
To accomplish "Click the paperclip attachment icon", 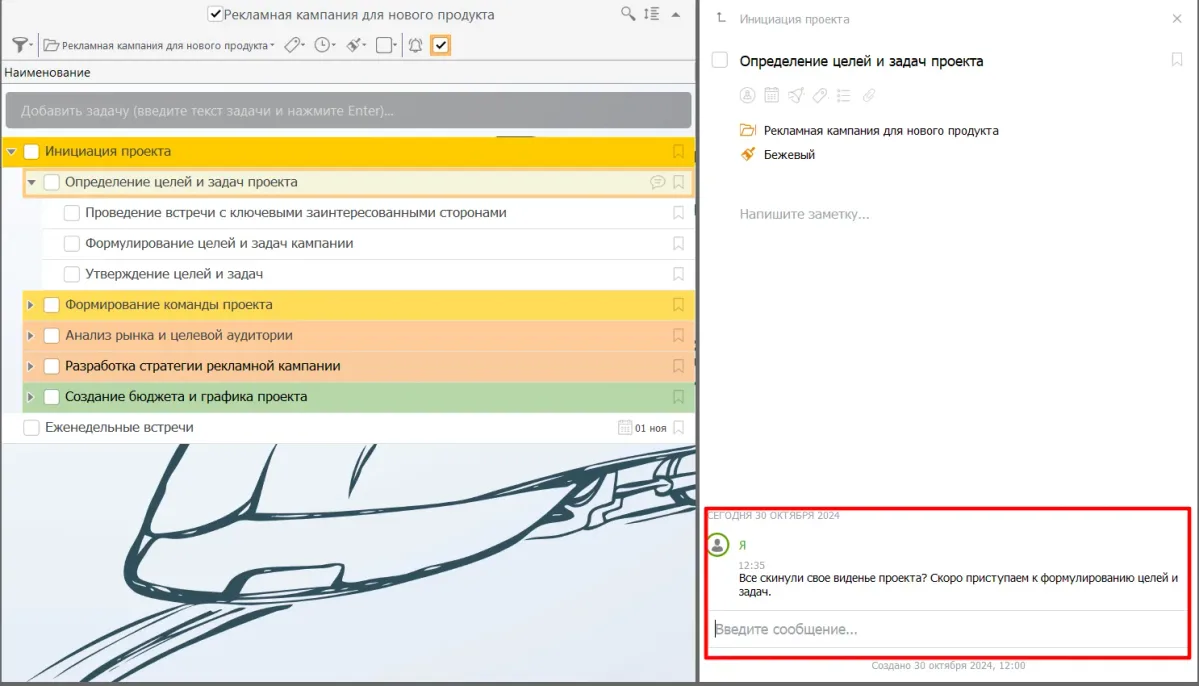I will [x=868, y=95].
